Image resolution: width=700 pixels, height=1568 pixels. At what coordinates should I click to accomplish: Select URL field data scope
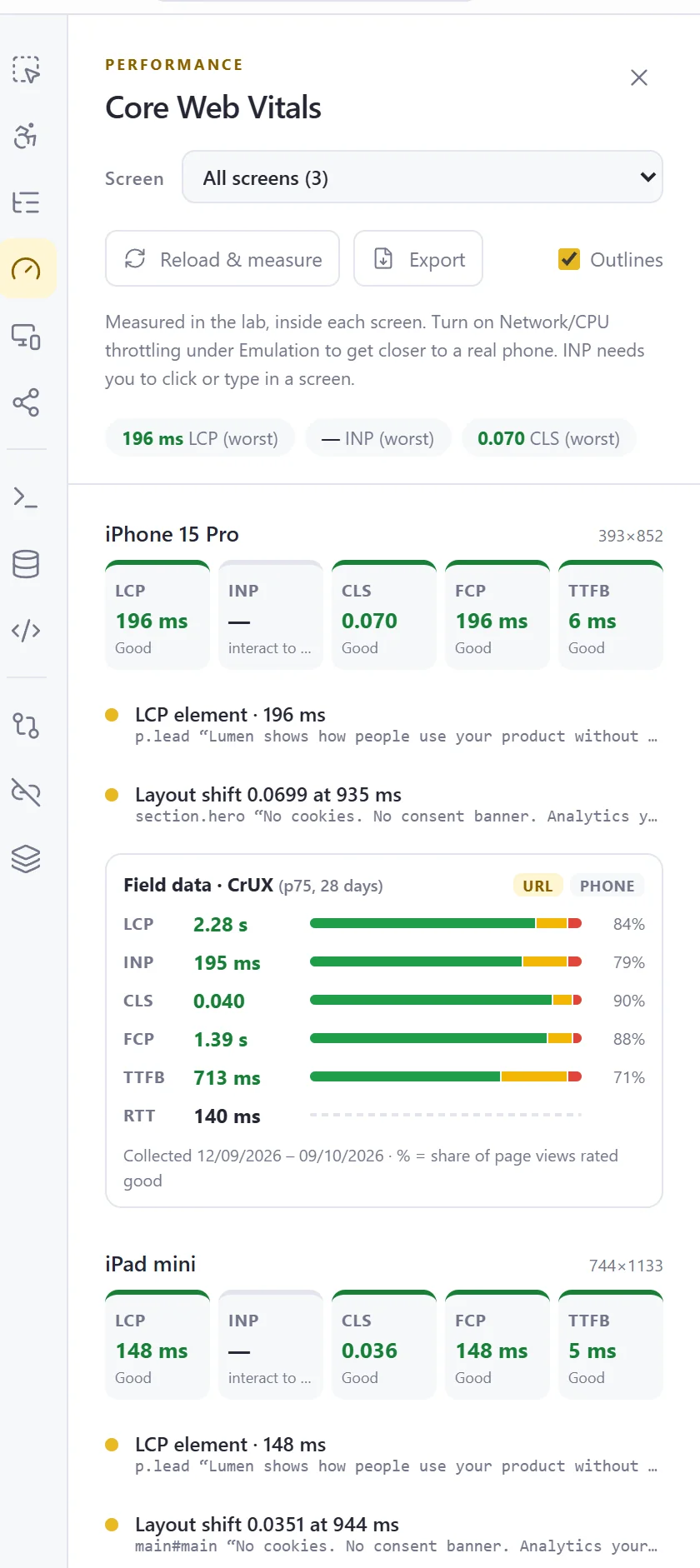coord(537,886)
